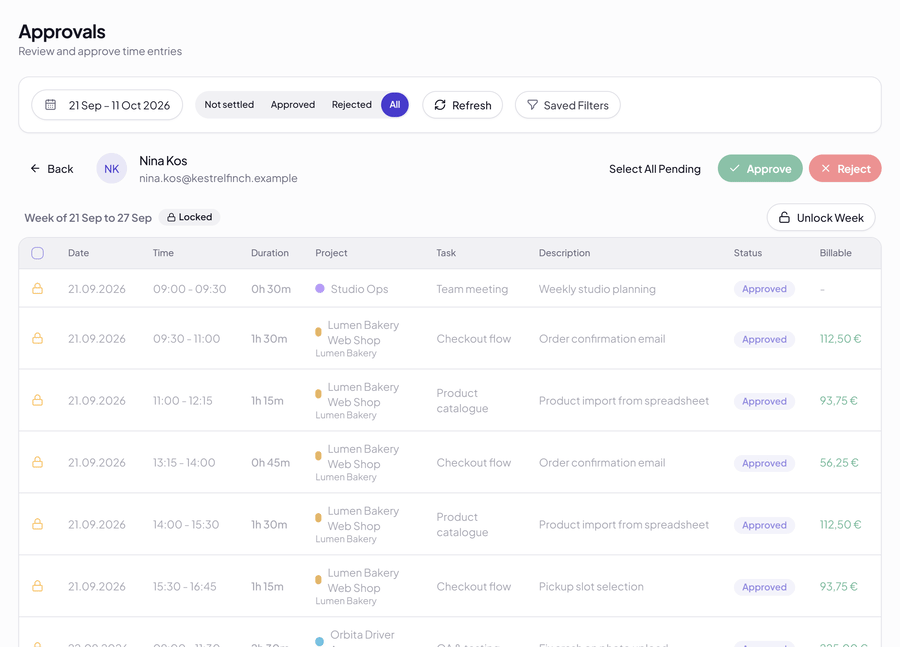Click the Approved status badge for Weekly studio planning
The image size is (900, 647).
[764, 289]
